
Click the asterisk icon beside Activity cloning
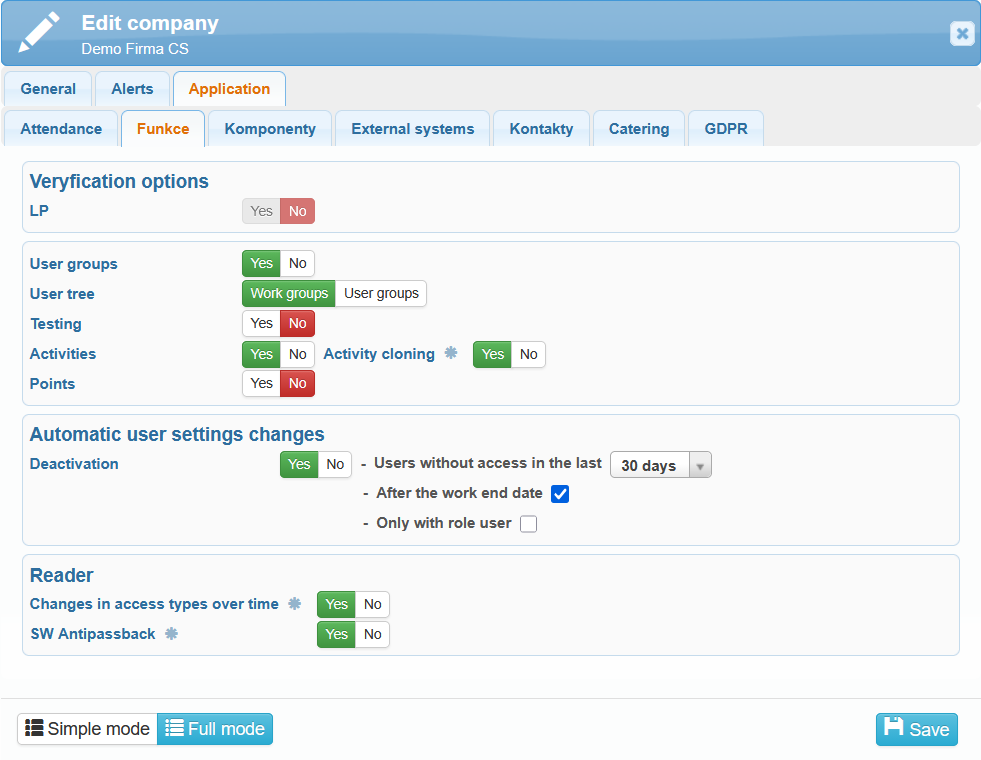451,353
